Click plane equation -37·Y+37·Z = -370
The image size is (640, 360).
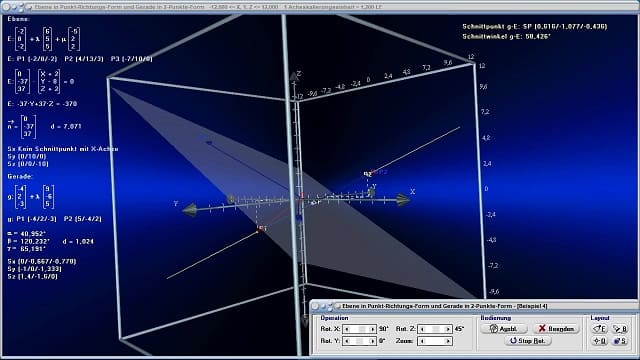click(42, 104)
